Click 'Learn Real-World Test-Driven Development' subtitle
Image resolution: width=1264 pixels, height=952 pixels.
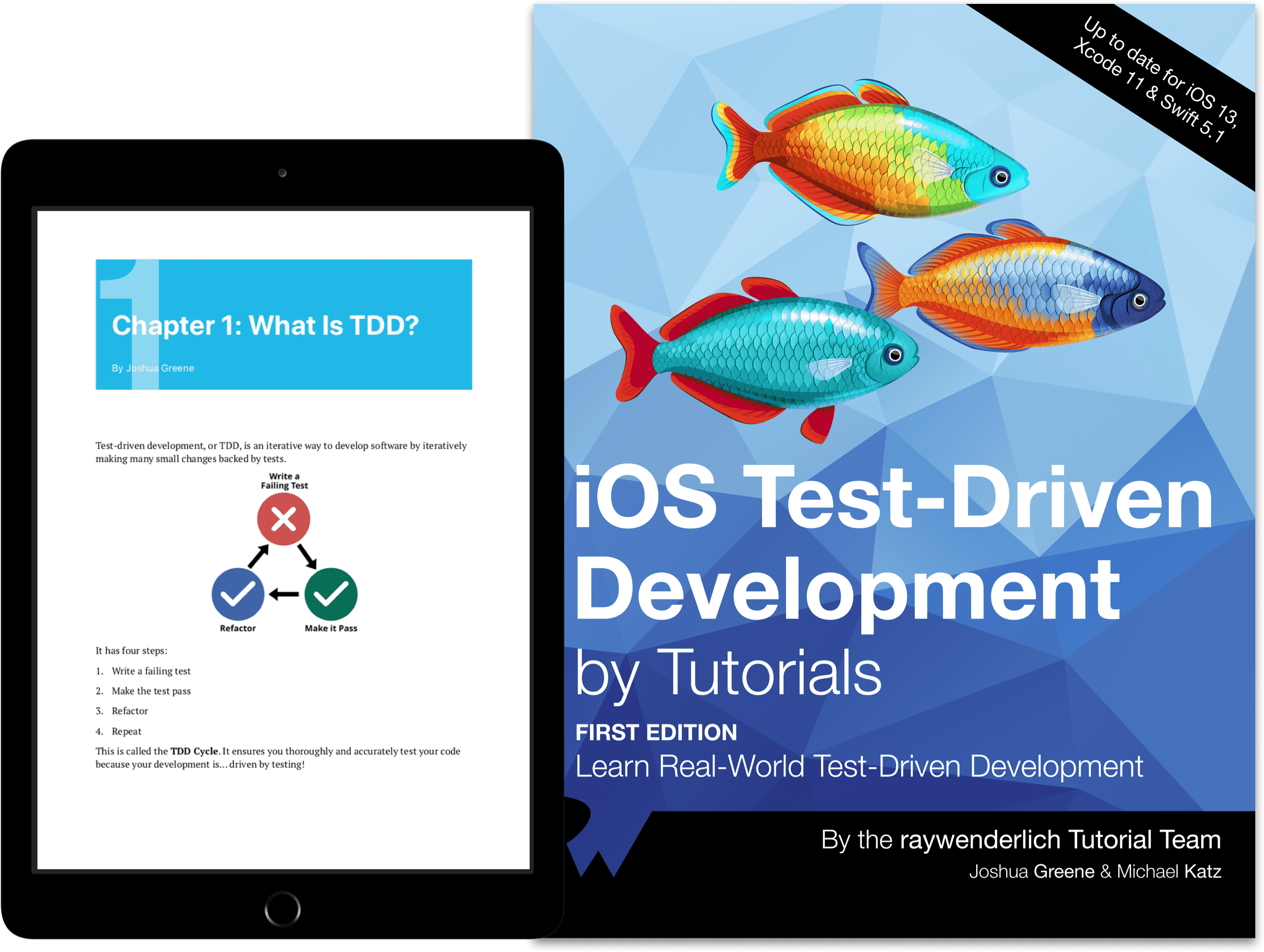tap(859, 768)
